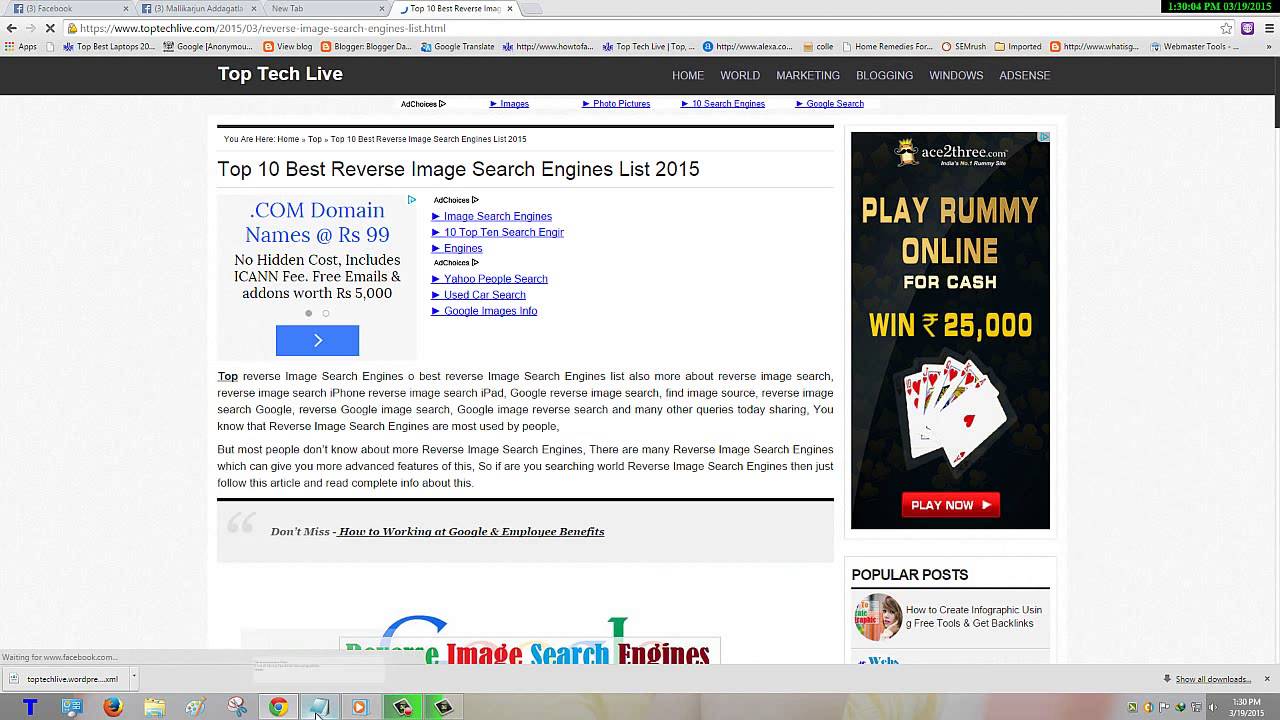
Task: Open the Infographic popular post thumbnail
Action: point(878,617)
